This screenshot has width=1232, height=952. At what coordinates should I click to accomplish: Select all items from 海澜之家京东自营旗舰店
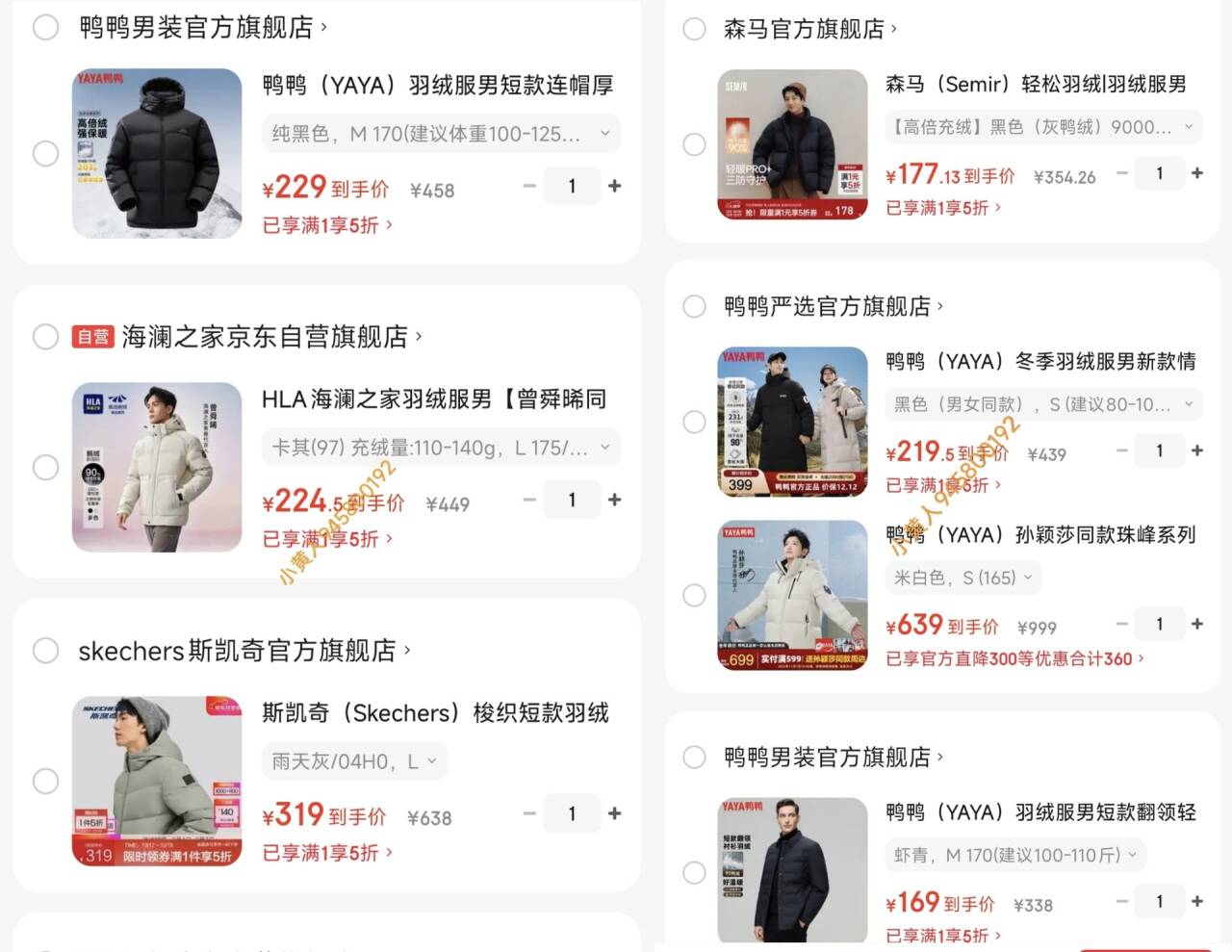pyautogui.click(x=45, y=337)
